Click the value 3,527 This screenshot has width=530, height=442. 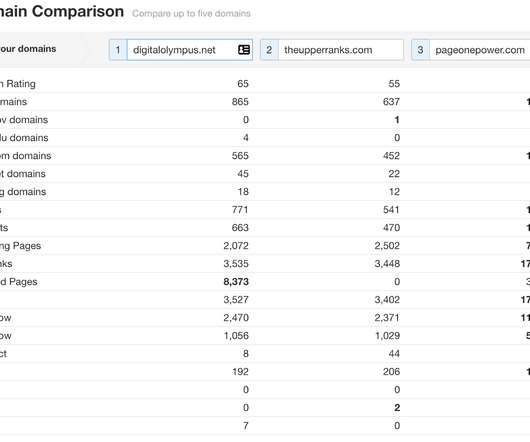[236, 300]
